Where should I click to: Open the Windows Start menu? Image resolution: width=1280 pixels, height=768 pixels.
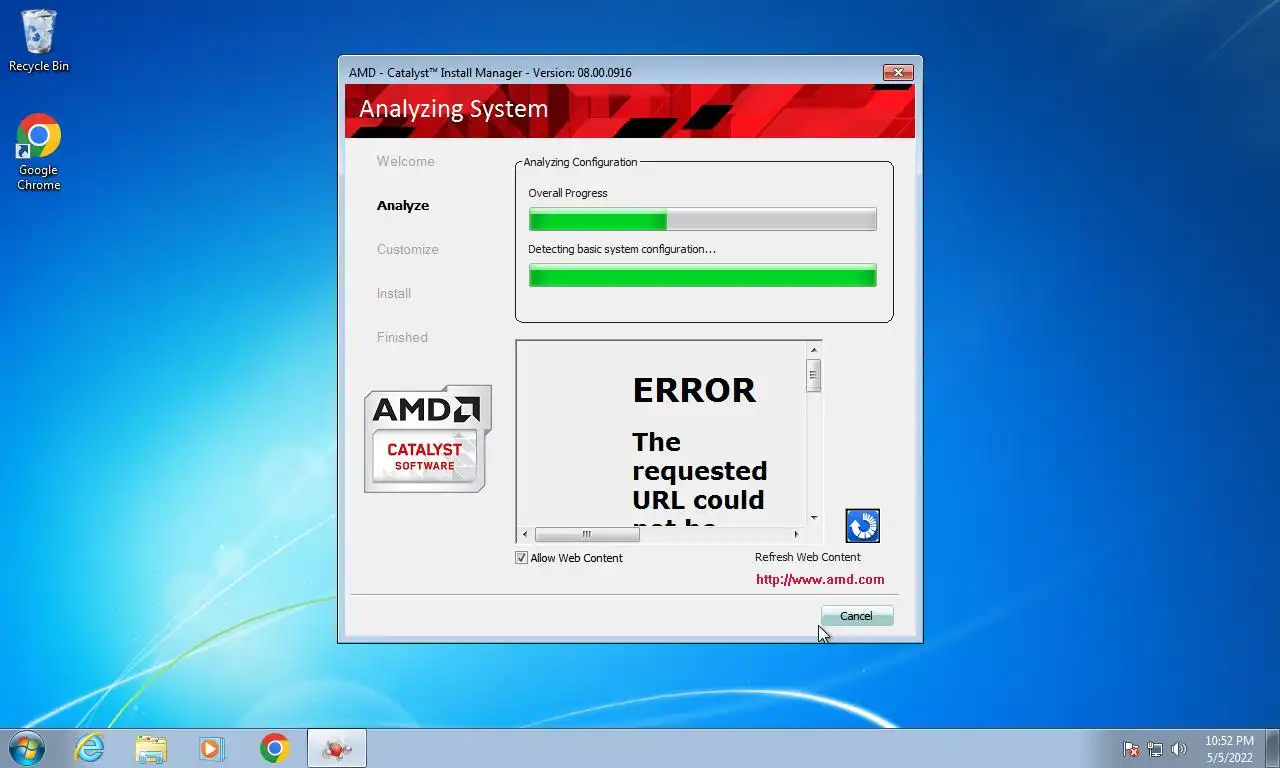pyautogui.click(x=26, y=748)
